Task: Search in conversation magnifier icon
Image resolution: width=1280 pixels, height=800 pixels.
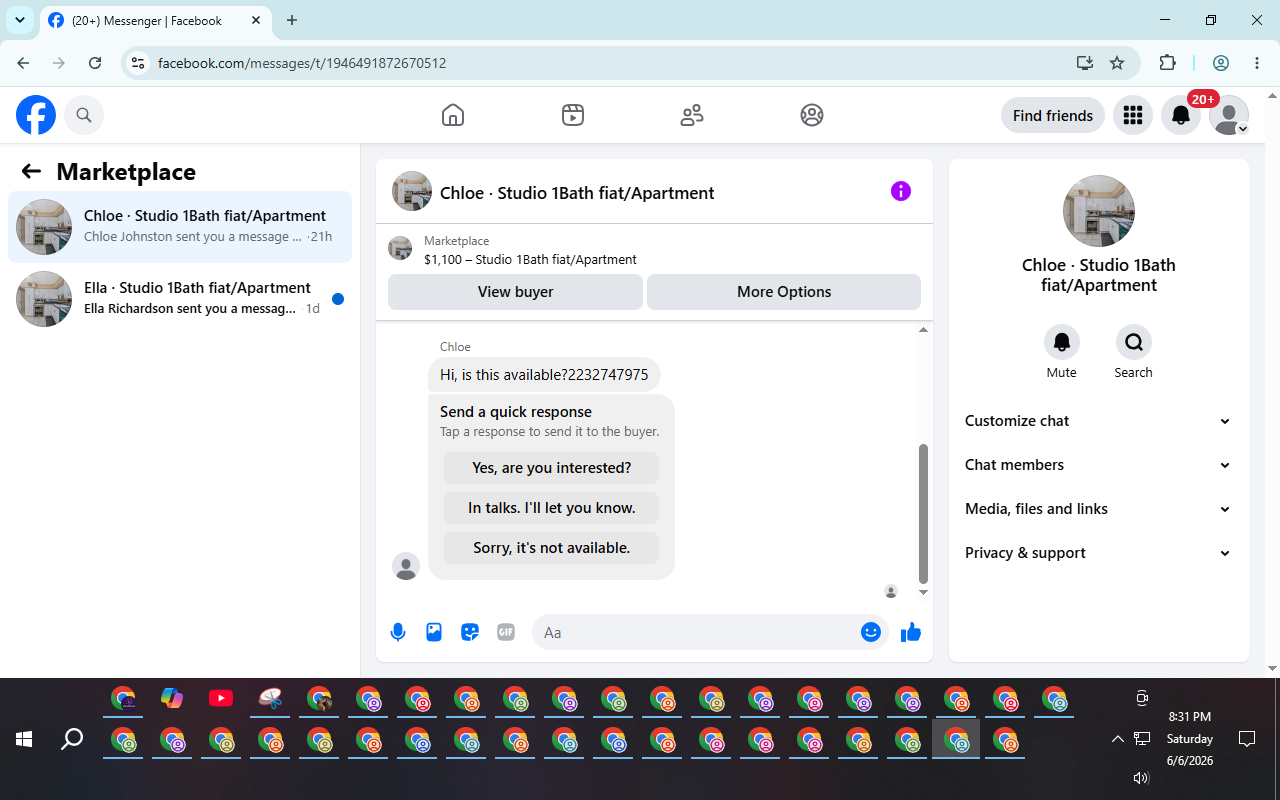Action: point(1134,342)
